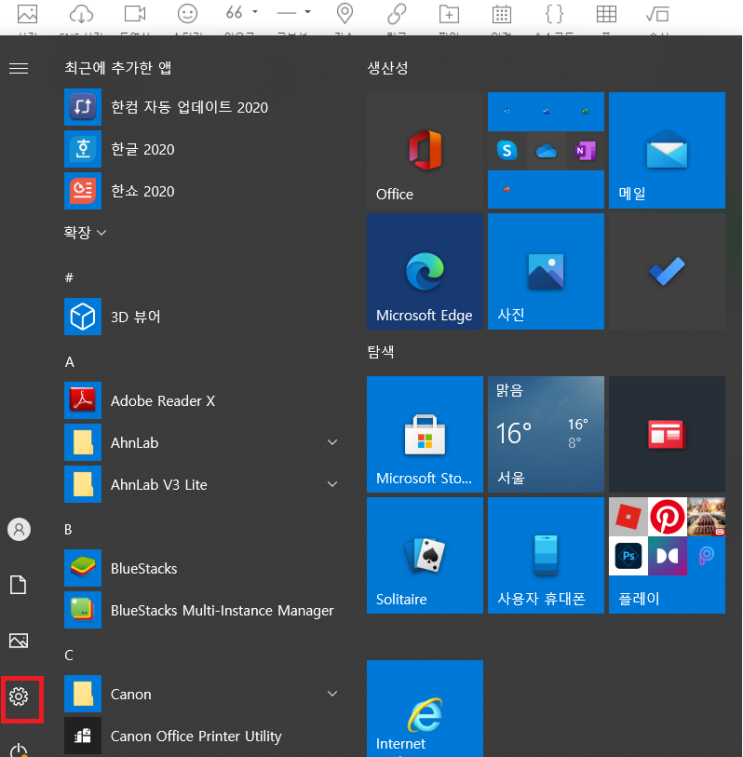Click the Power icon in Start sidebar
Screen dimensions: 743x757
[x=18, y=750]
